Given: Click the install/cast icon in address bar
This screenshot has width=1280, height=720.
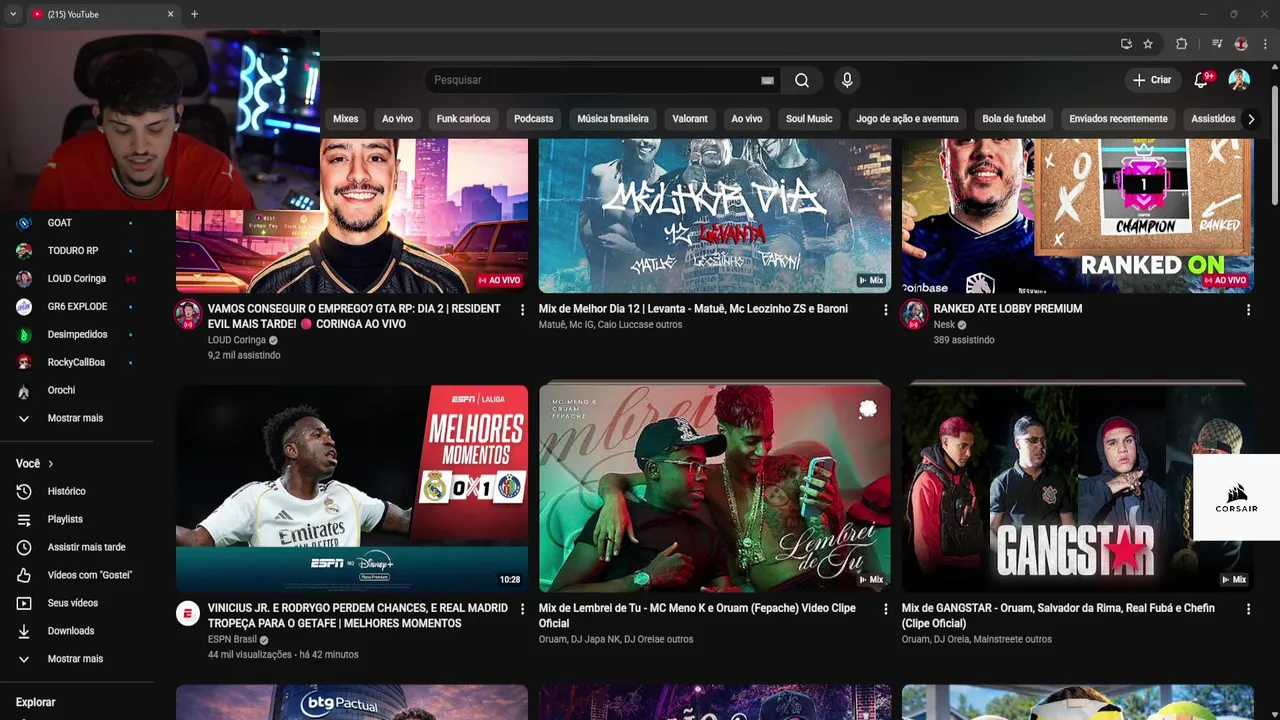Looking at the screenshot, I should click(1126, 44).
